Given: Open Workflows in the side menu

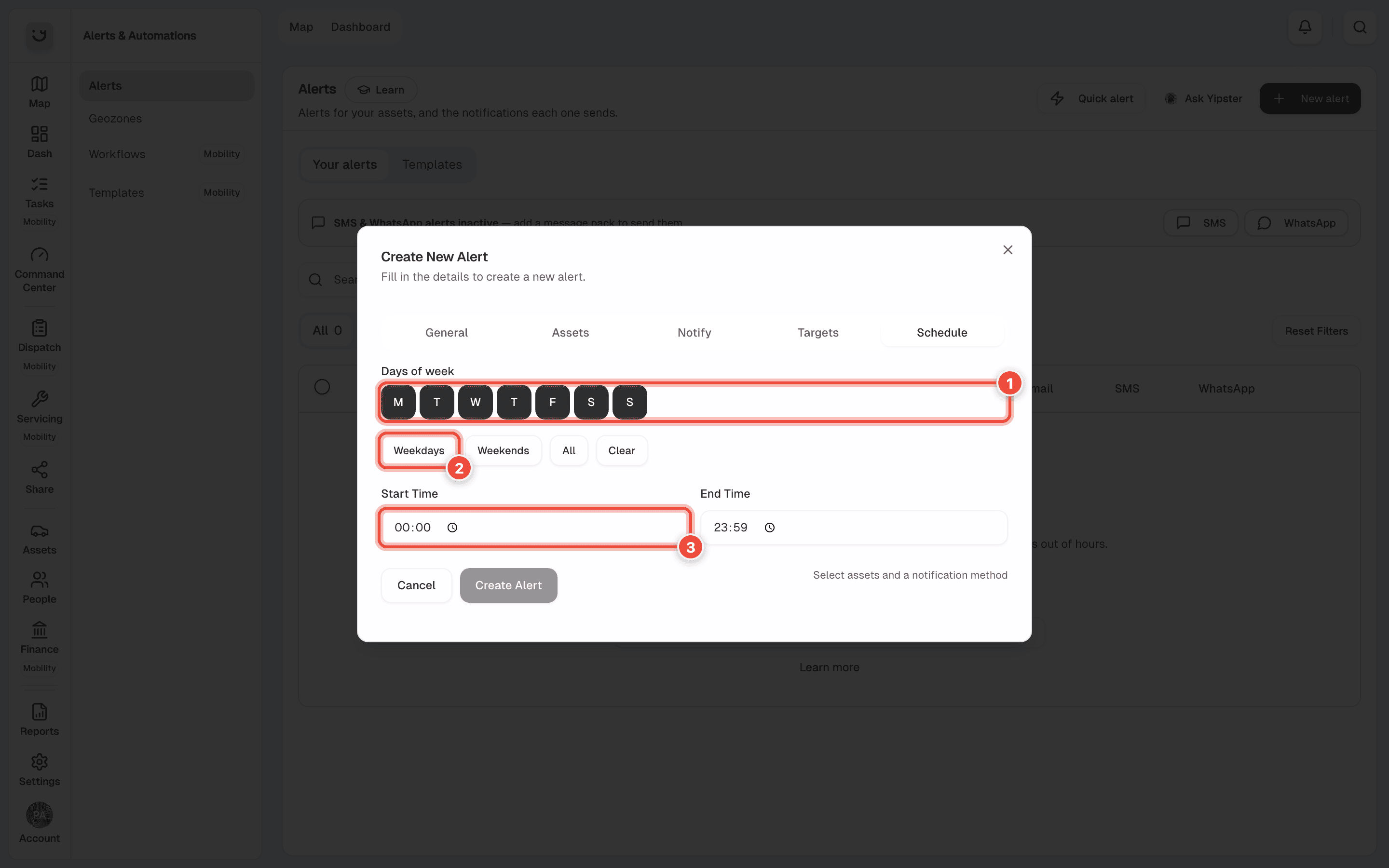Looking at the screenshot, I should [166, 154].
